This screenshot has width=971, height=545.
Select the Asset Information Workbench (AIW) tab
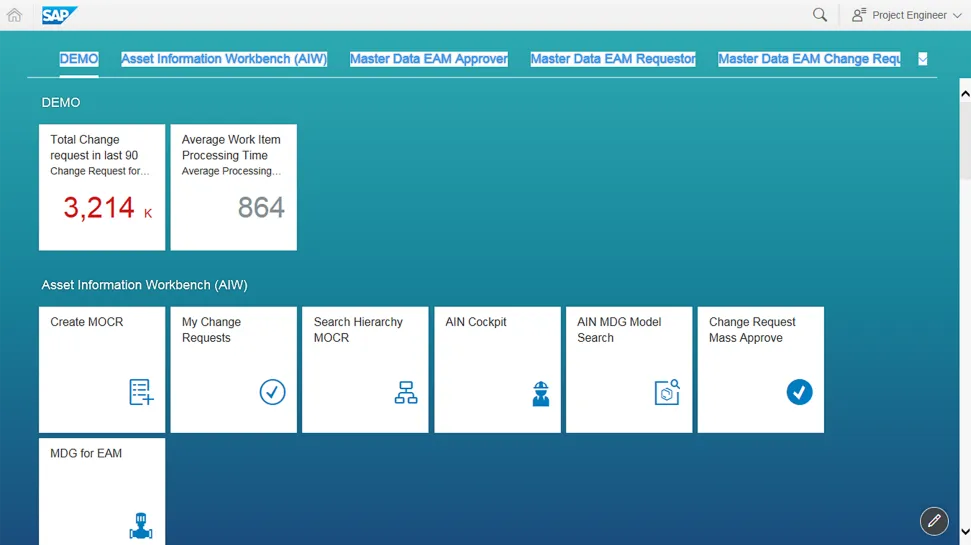(224, 59)
